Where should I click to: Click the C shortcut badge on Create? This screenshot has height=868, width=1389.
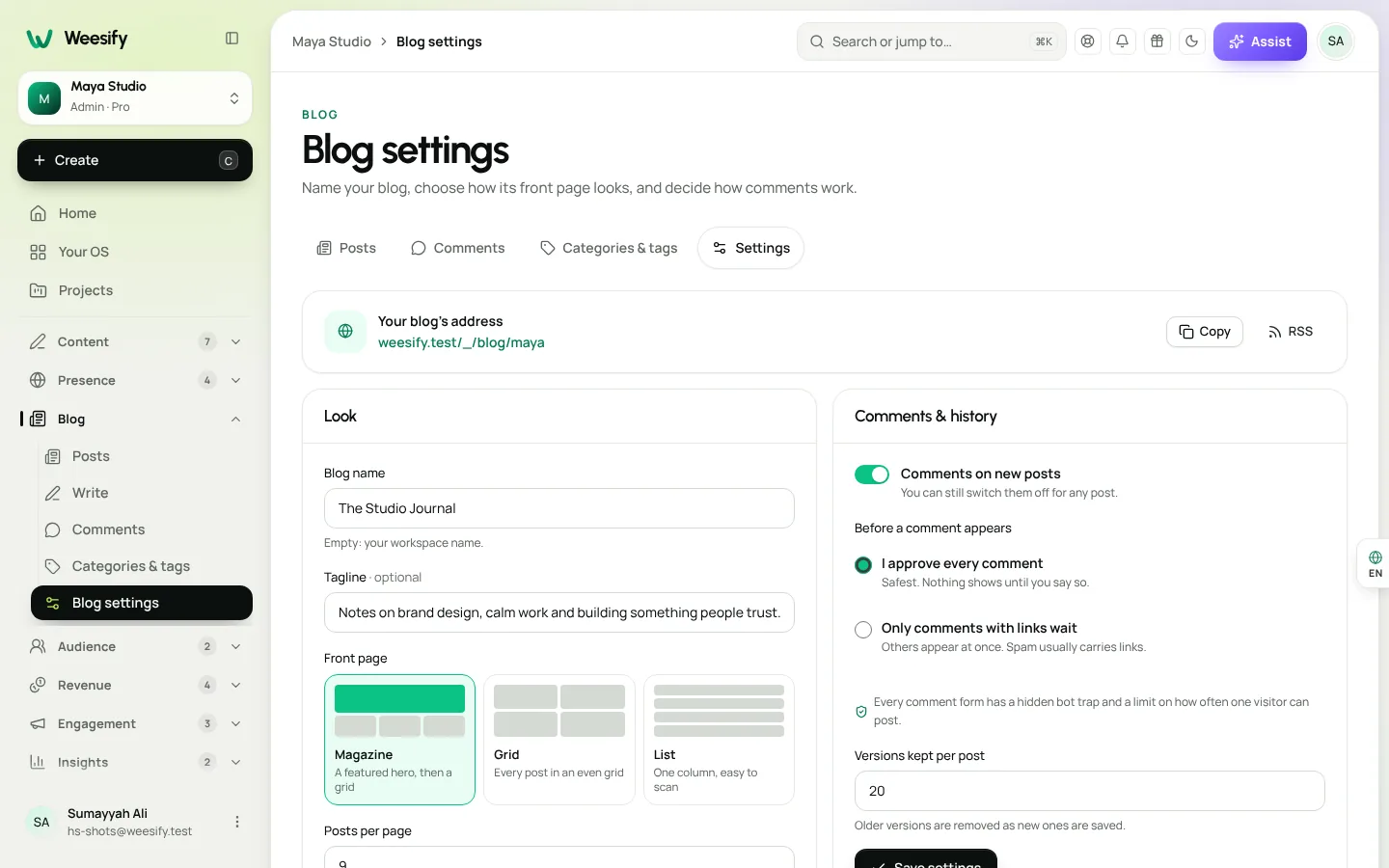[229, 160]
